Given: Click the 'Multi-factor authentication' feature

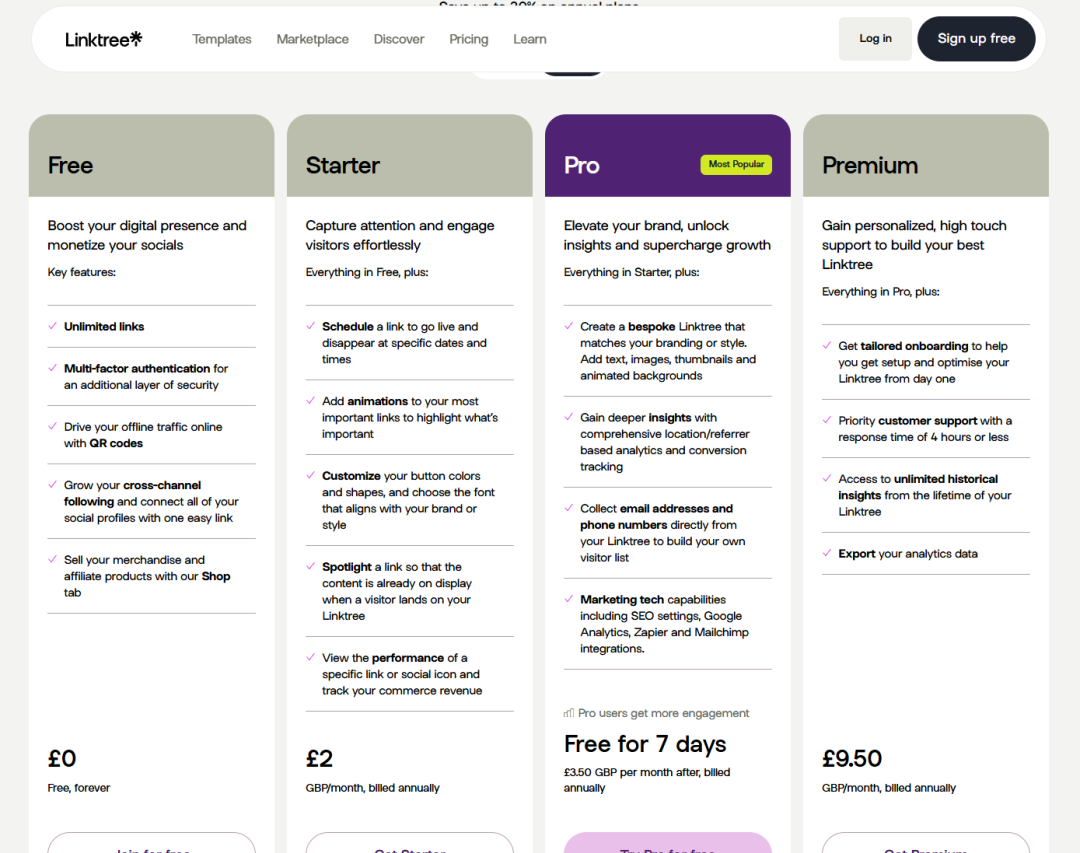Looking at the screenshot, I should tap(146, 377).
